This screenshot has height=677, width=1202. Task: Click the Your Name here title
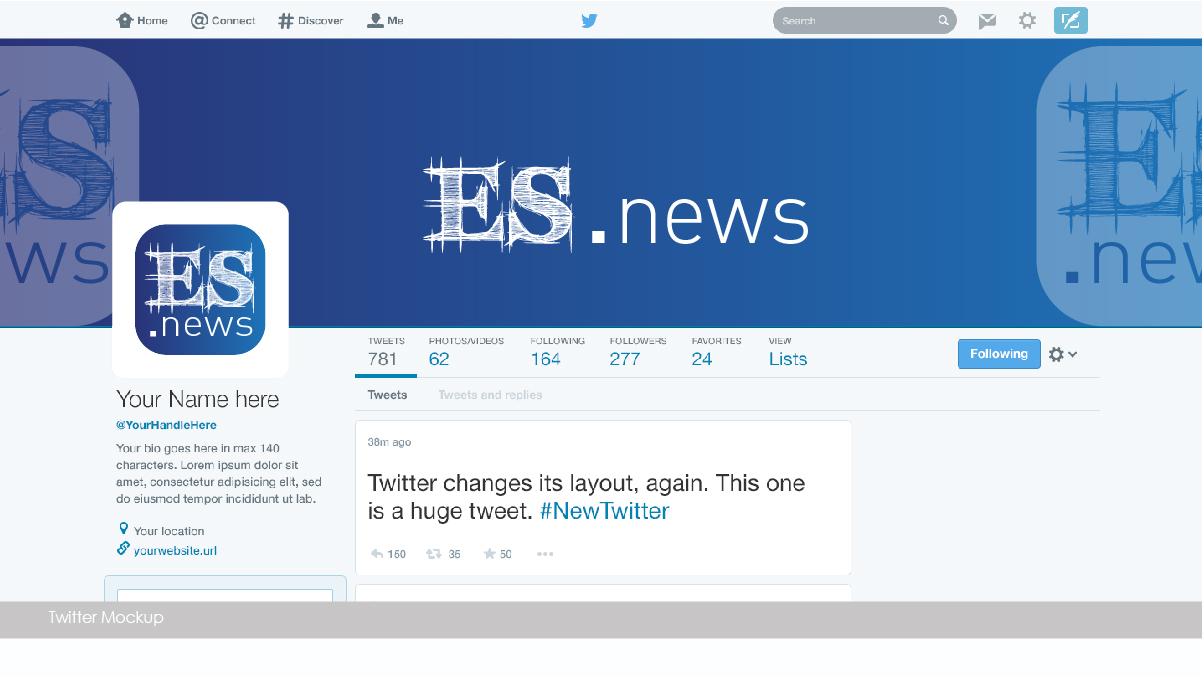[198, 399]
